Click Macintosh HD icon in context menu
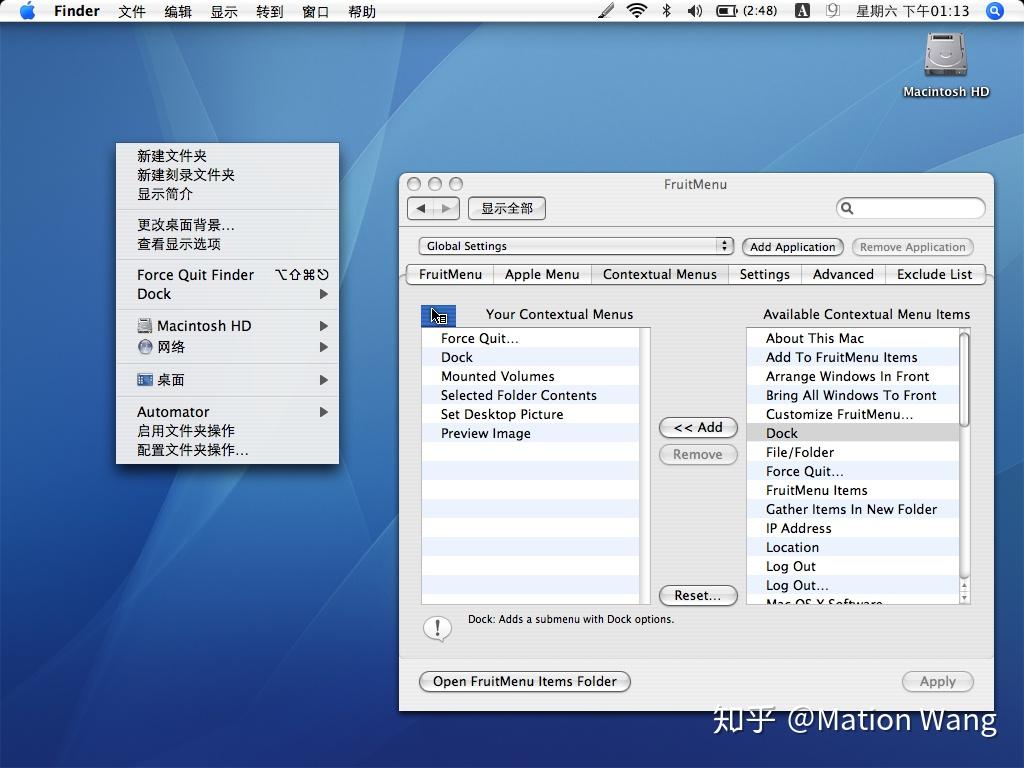The image size is (1024, 768). pos(145,325)
